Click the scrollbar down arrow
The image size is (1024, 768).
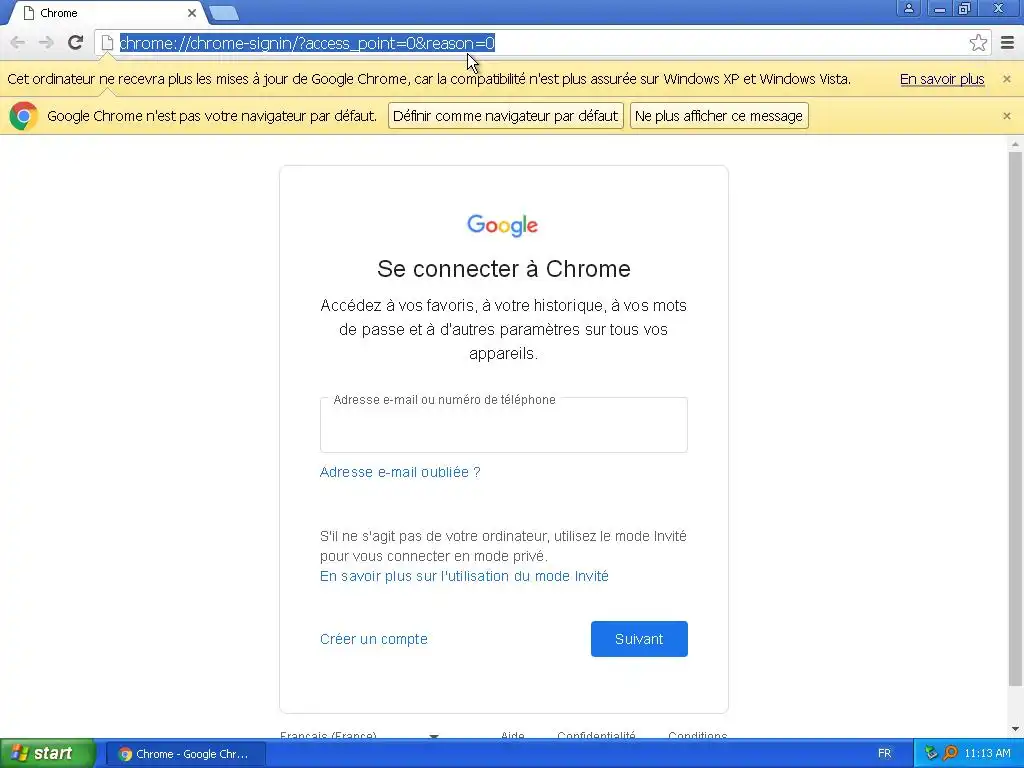(x=1015, y=729)
